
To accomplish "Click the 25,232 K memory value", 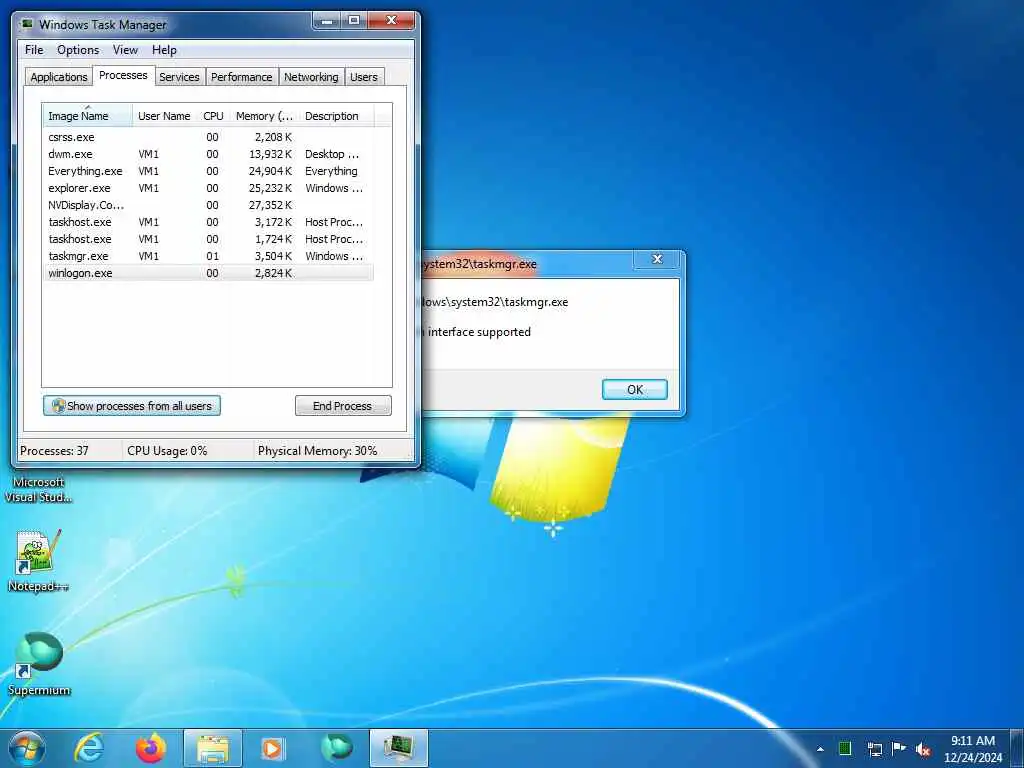I will click(270, 188).
